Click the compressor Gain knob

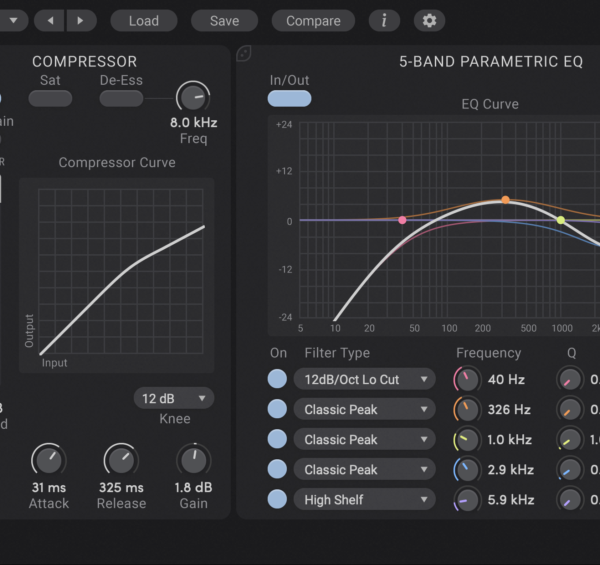point(193,461)
